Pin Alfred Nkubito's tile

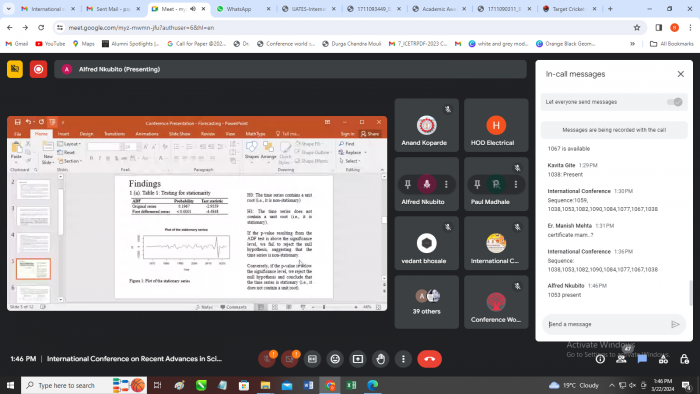(x=408, y=184)
